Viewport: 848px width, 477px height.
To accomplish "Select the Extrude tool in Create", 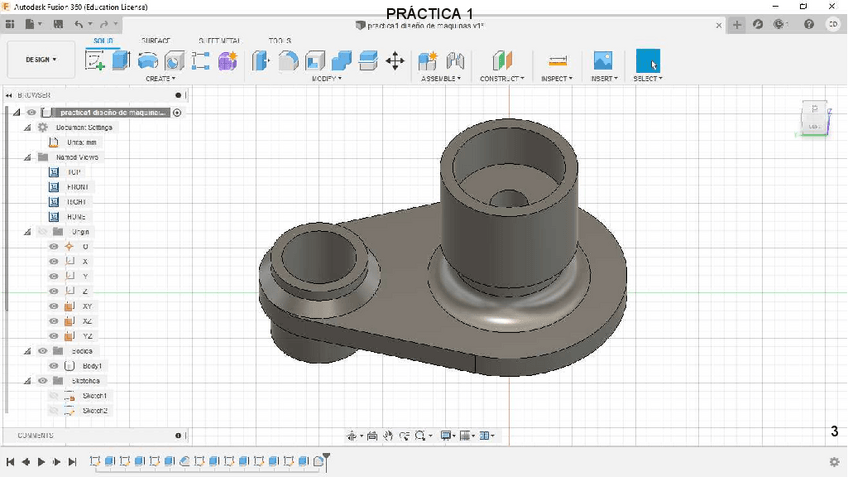I will 121,61.
